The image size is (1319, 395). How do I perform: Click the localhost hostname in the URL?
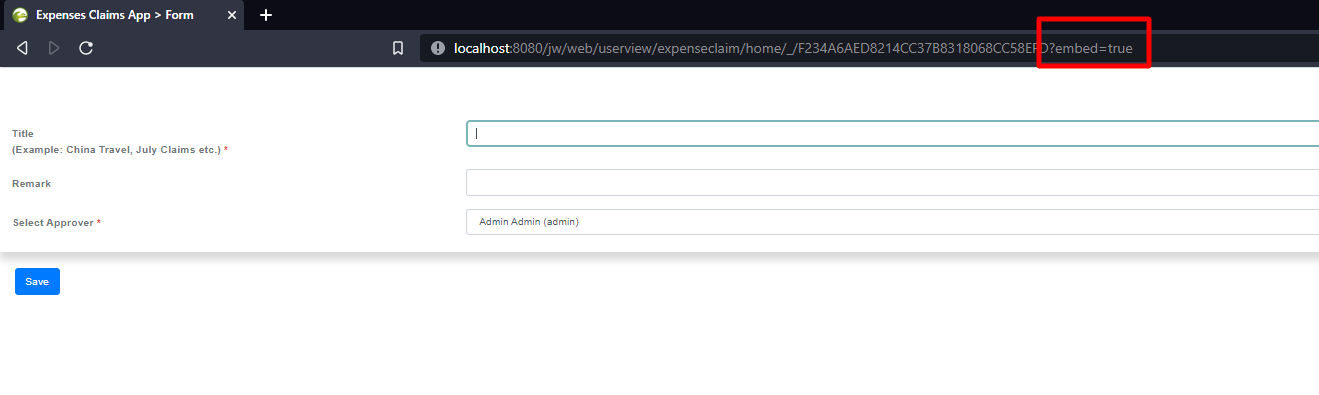tap(482, 48)
